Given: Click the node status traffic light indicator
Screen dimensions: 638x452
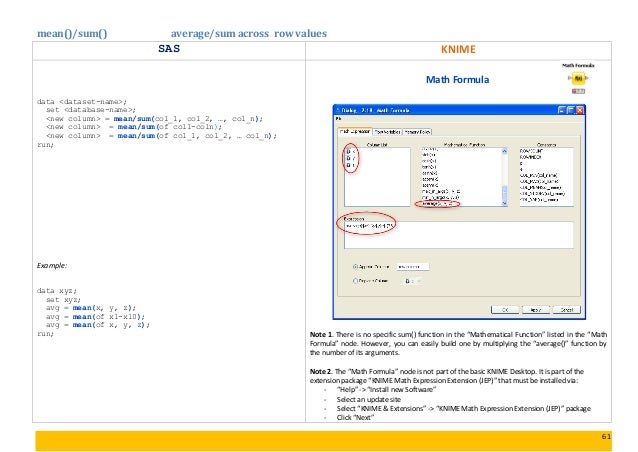Looking at the screenshot, I should pos(578,91).
